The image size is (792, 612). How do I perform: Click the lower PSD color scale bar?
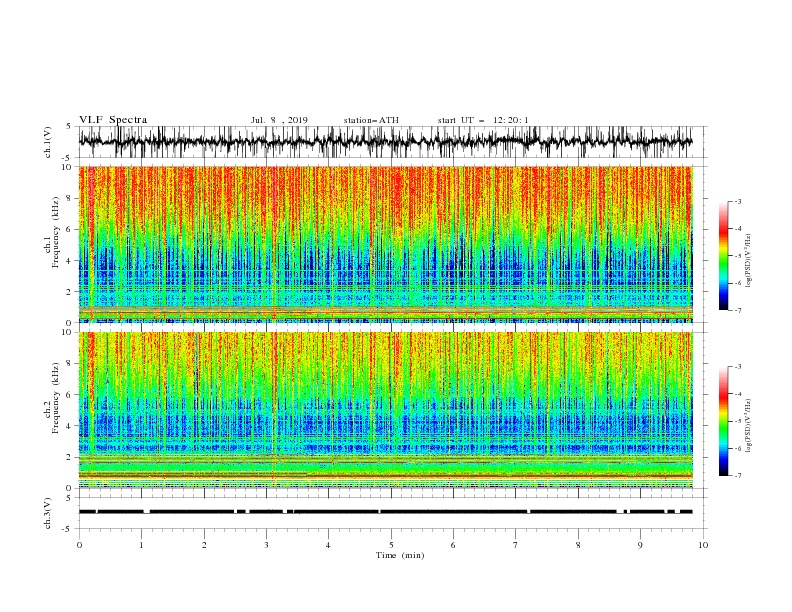pos(723,421)
